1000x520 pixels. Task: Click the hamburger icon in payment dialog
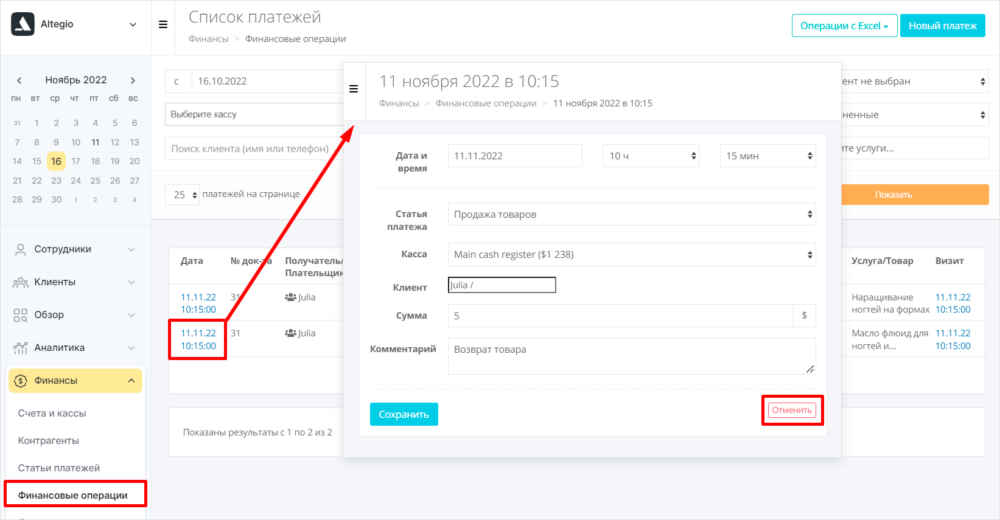click(354, 89)
